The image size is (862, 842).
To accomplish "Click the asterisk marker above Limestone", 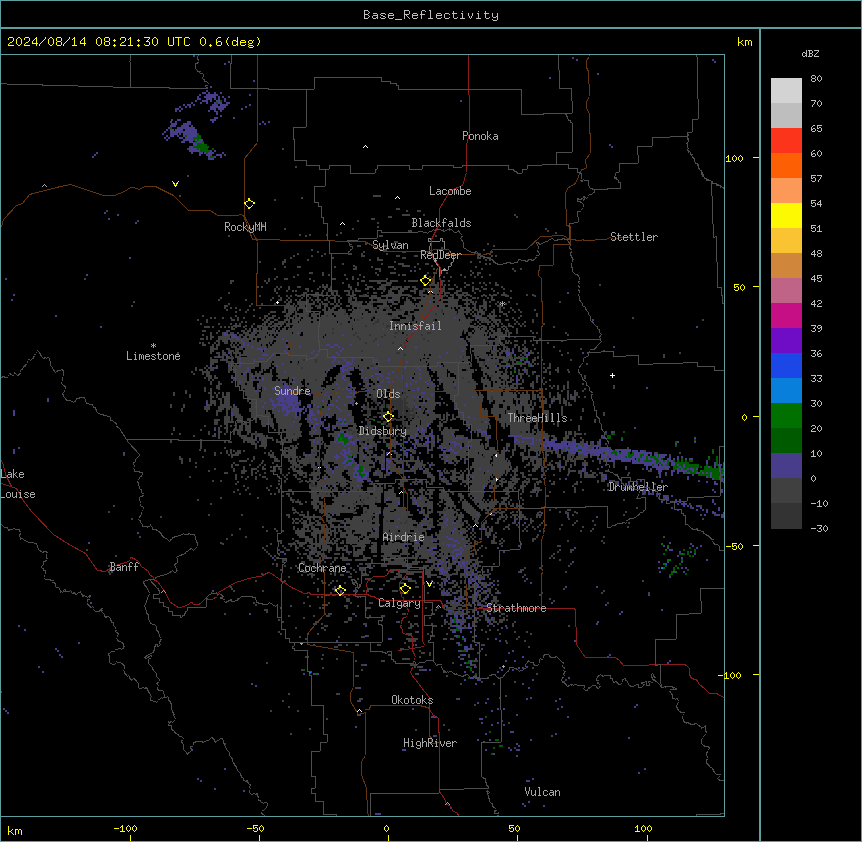I will [x=153, y=346].
